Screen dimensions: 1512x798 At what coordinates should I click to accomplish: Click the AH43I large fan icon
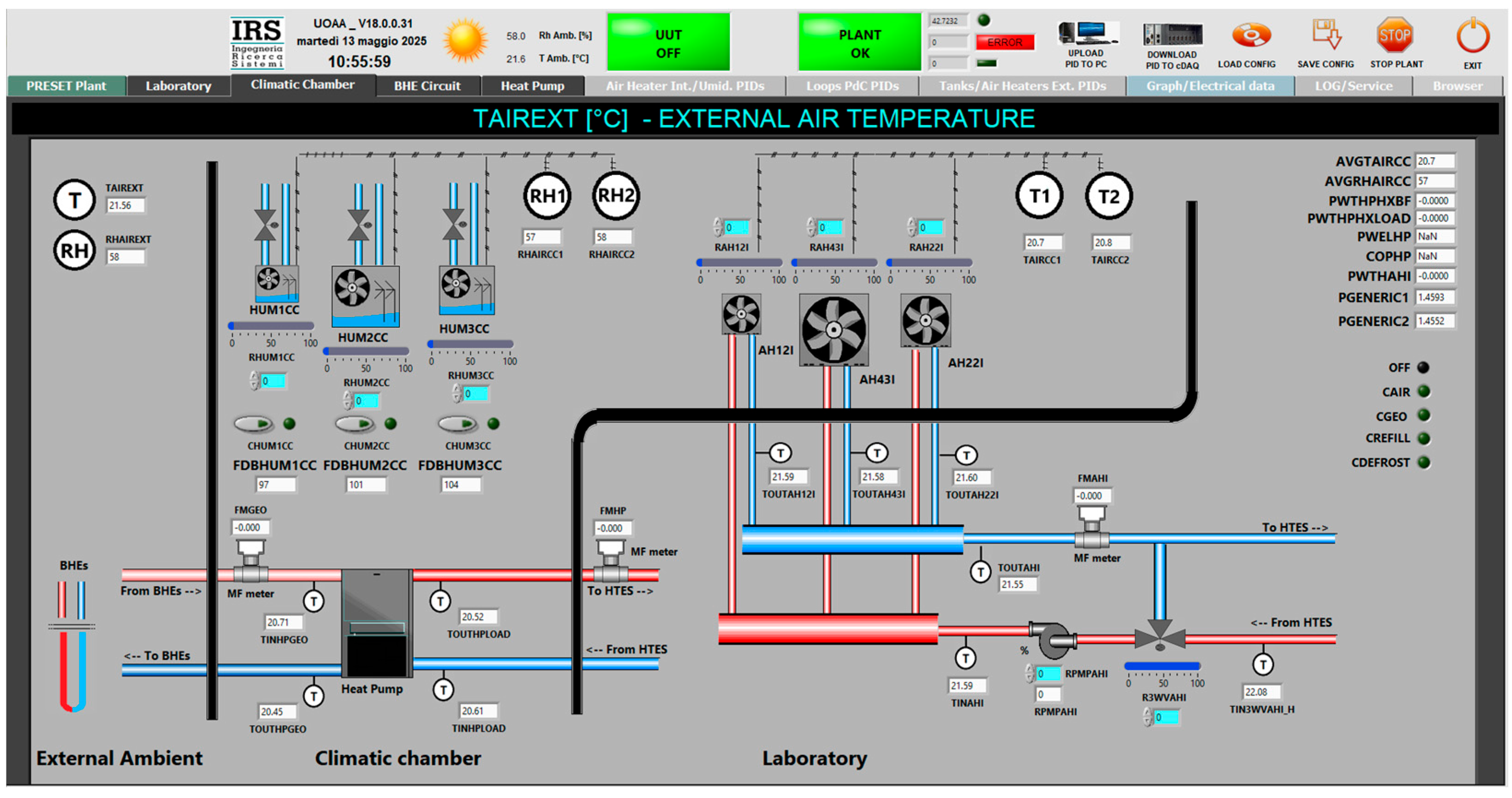coord(833,330)
